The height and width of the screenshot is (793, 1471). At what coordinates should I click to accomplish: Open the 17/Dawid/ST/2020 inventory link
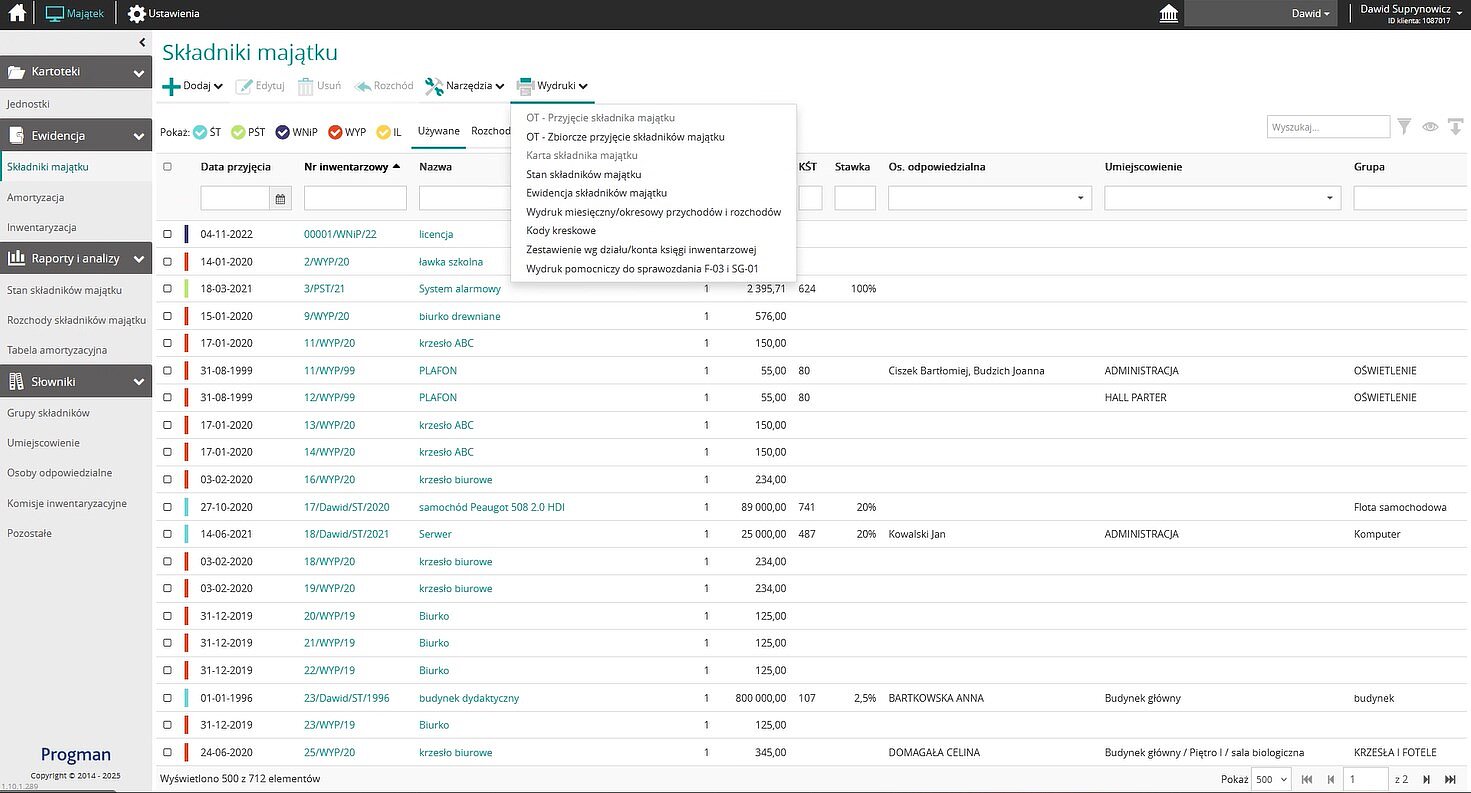[346, 507]
